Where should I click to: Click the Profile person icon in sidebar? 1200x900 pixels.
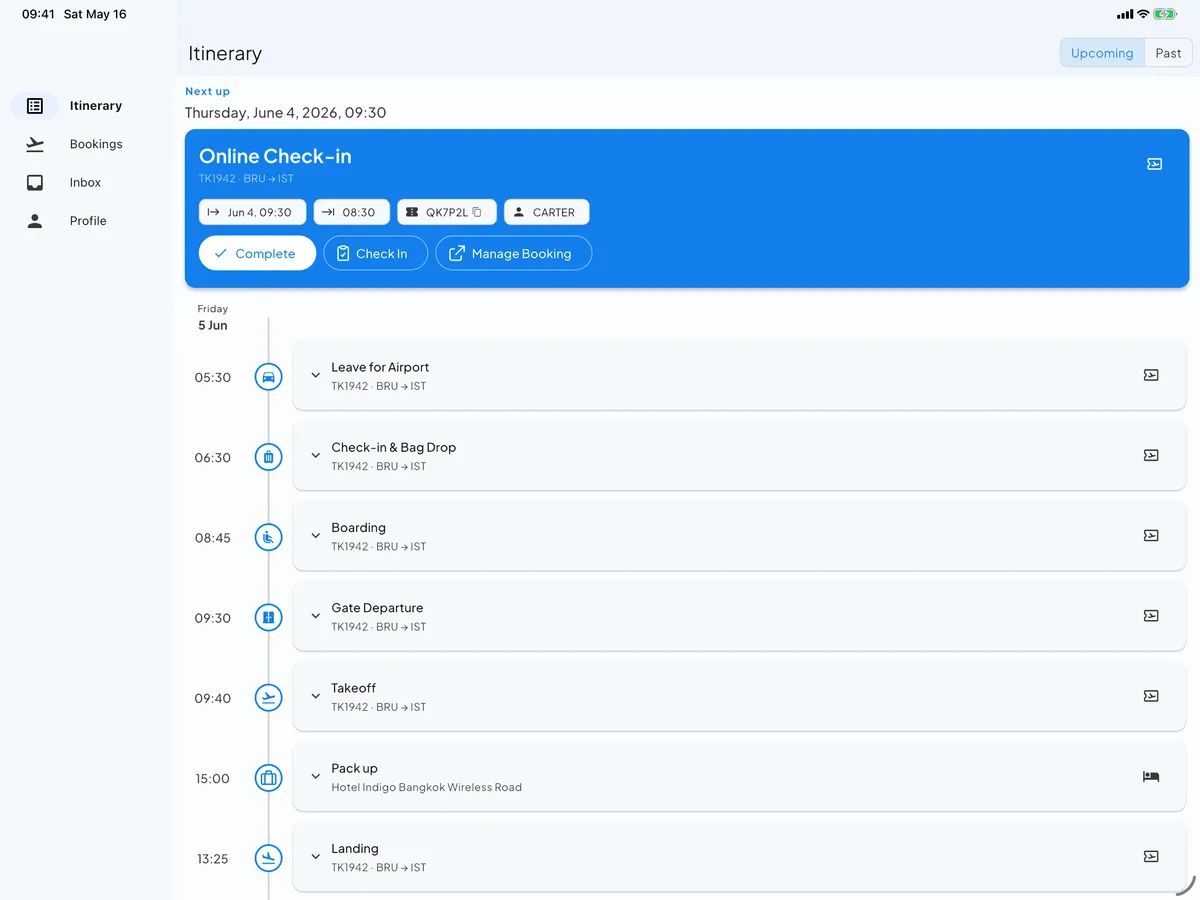[35, 221]
